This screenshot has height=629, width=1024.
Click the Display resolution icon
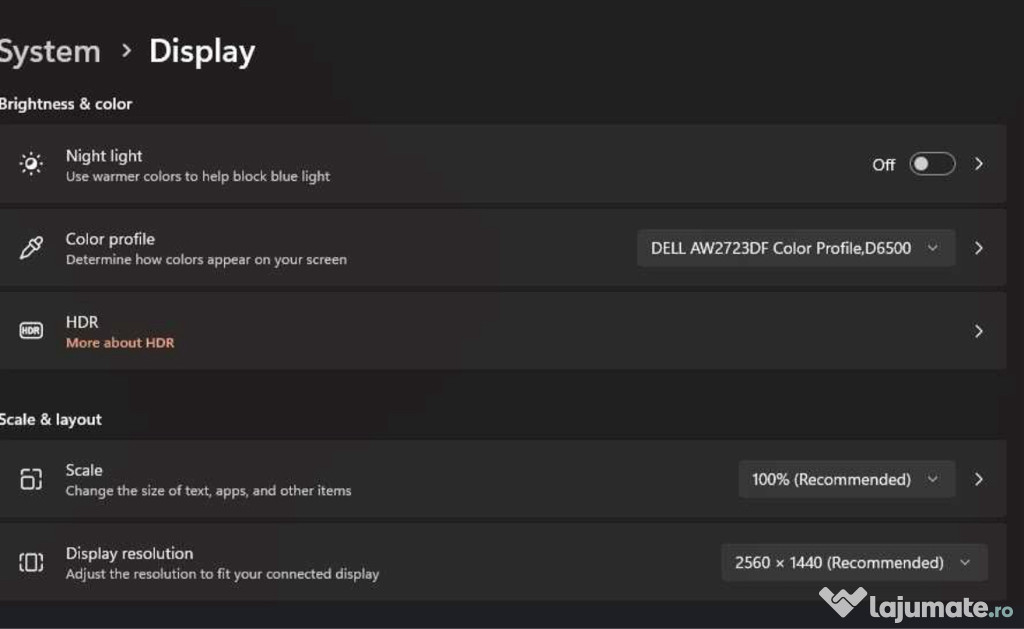[31, 562]
